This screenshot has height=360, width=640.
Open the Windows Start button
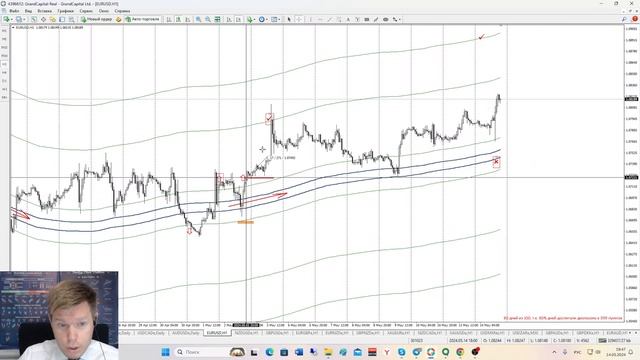point(165,352)
